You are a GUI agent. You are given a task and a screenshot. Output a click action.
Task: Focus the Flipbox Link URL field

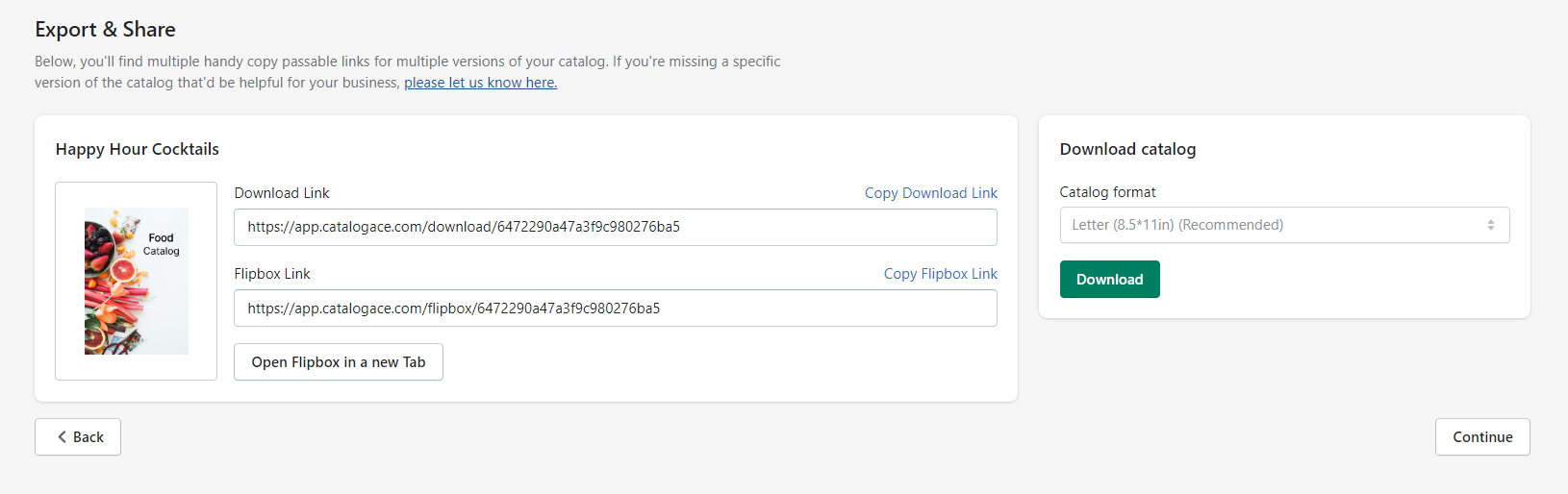615,309
